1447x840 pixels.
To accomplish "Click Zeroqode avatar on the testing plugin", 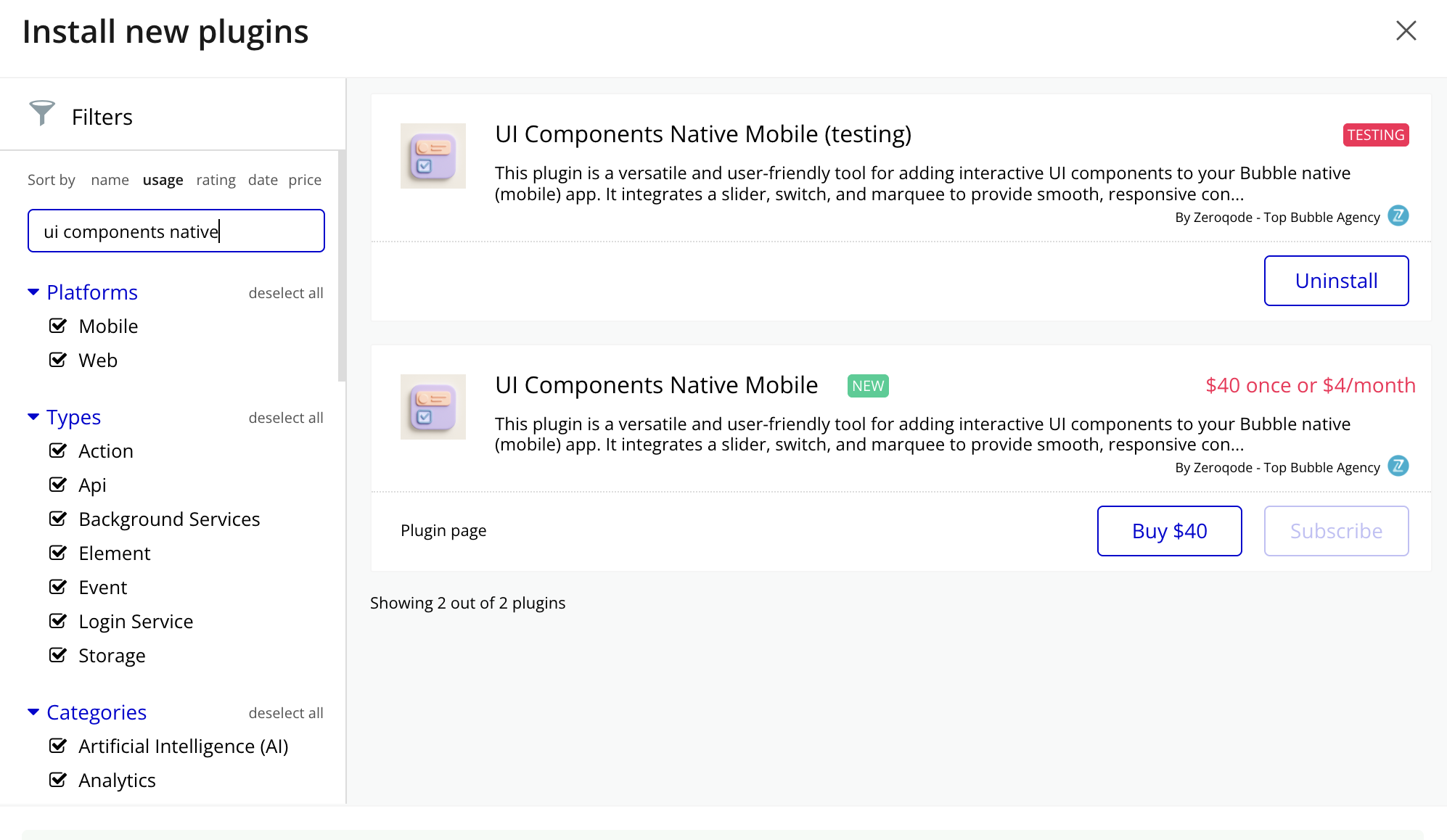I will click(1398, 216).
